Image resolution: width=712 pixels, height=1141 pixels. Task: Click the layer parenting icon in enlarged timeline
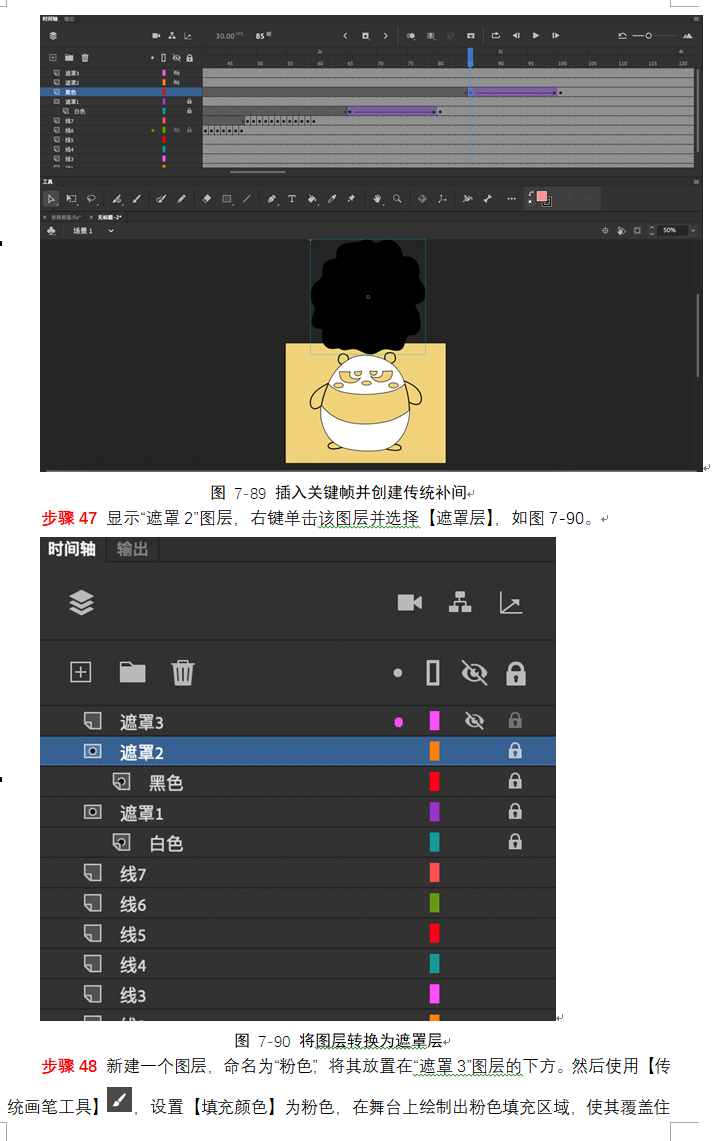(x=460, y=603)
